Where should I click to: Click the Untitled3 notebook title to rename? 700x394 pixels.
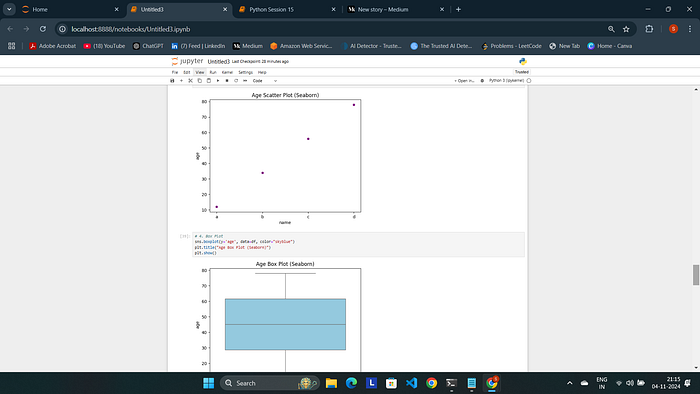tap(219, 62)
